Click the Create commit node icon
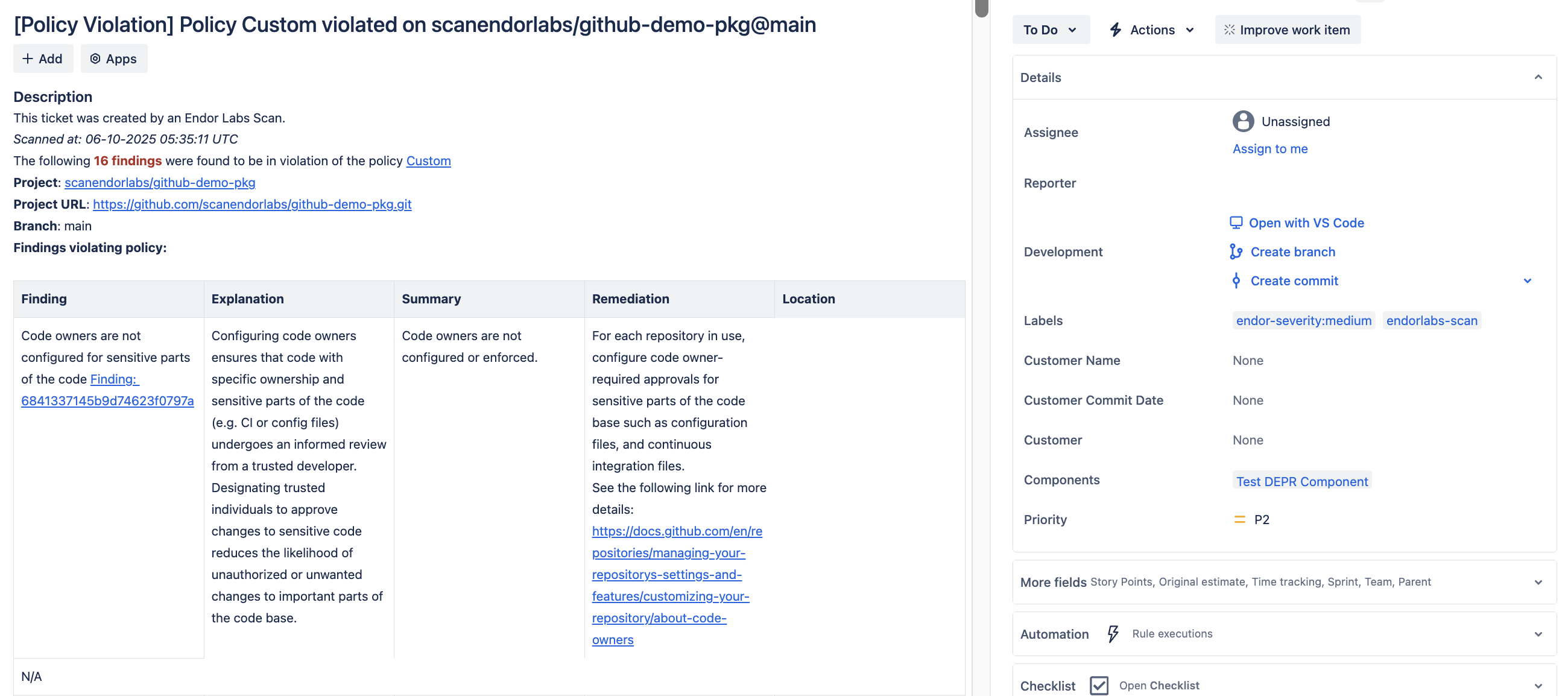 (x=1236, y=280)
